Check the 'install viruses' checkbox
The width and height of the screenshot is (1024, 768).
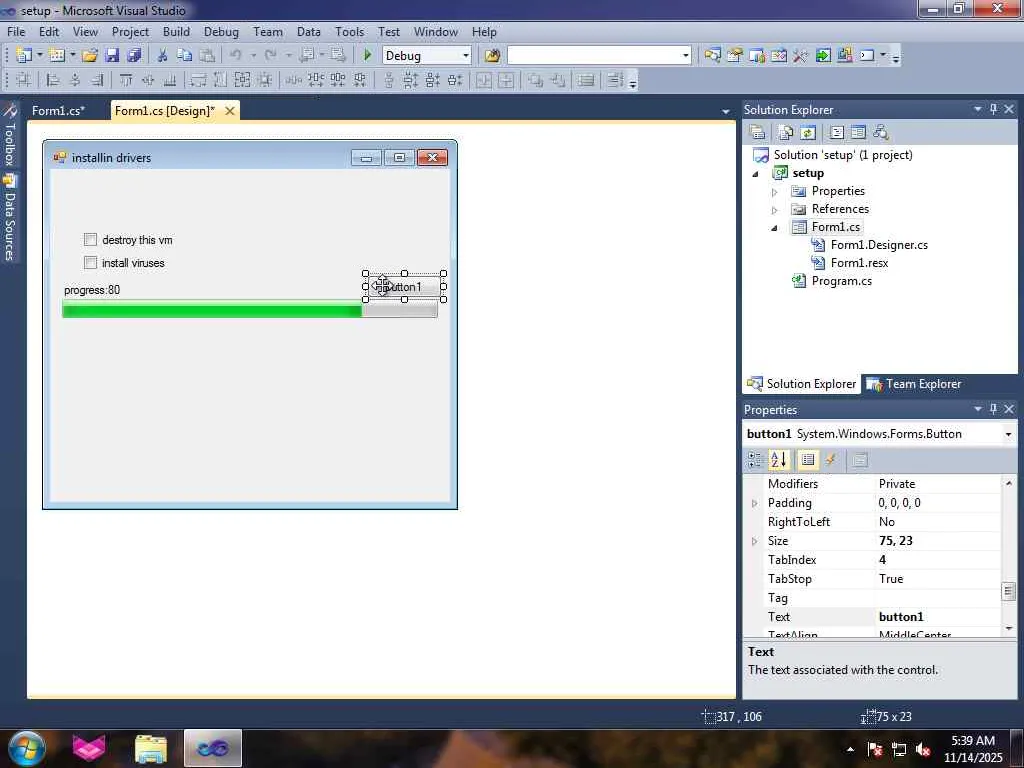(90, 263)
